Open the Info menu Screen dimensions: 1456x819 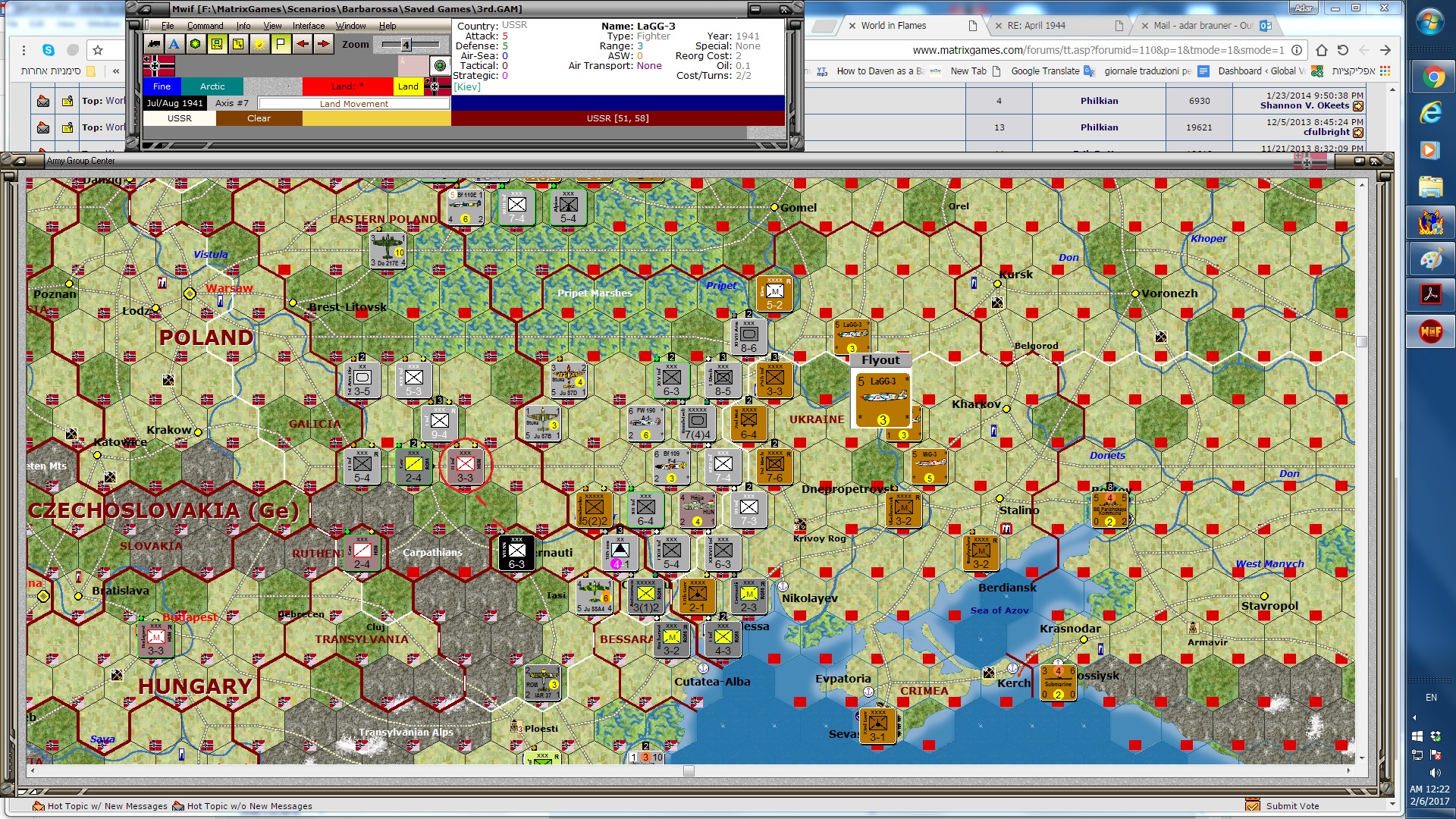tap(243, 26)
